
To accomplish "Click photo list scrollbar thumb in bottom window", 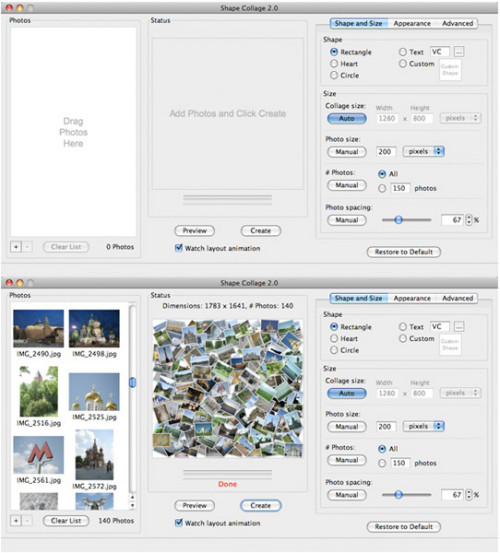I will [x=133, y=382].
